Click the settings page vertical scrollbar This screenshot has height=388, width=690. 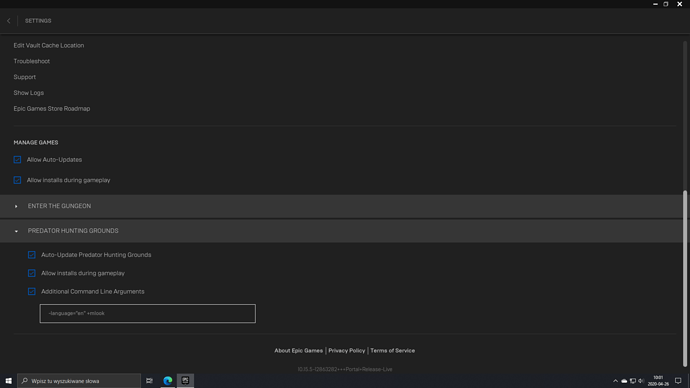(x=685, y=278)
